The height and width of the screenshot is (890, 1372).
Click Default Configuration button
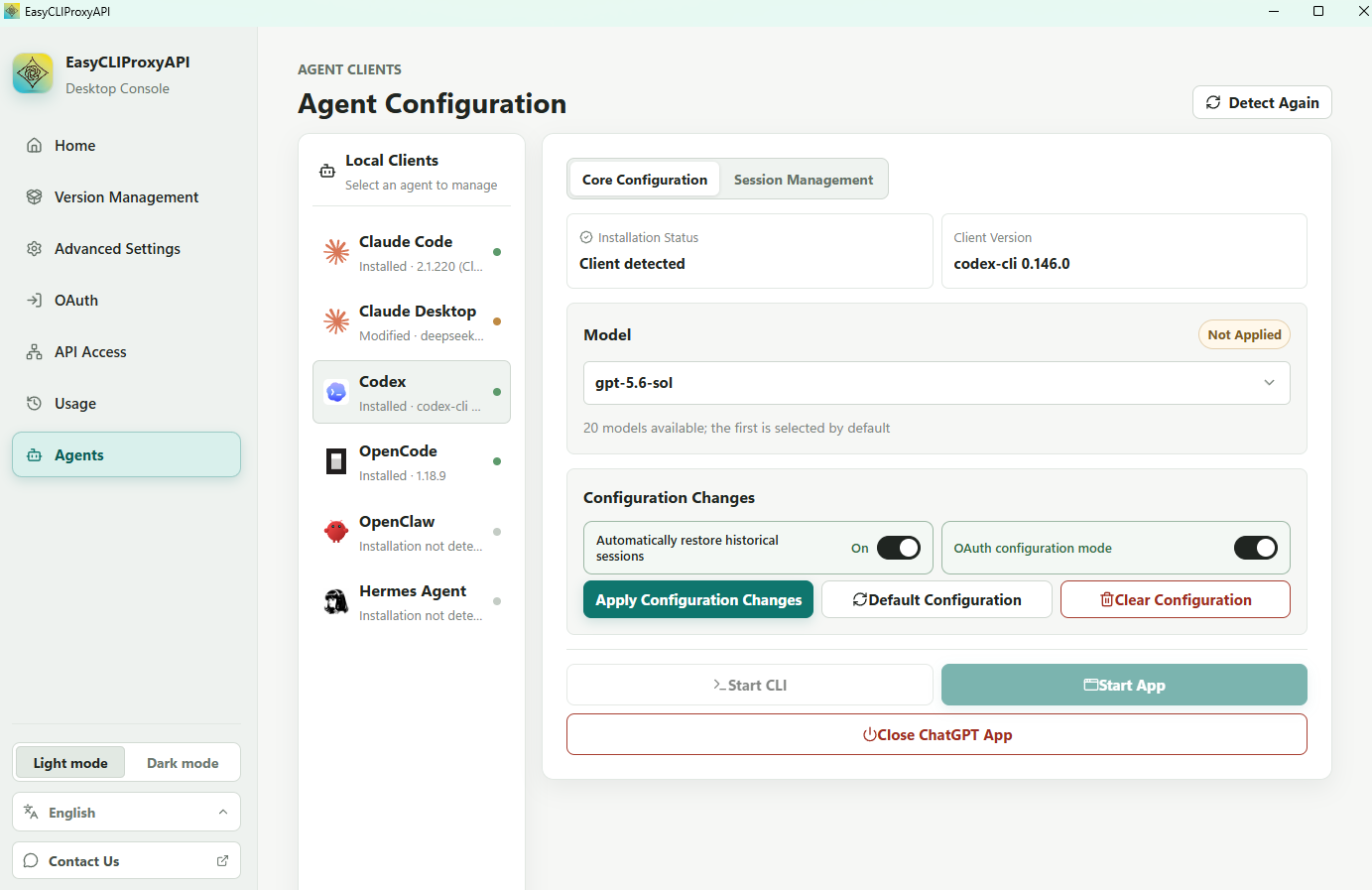click(936, 599)
